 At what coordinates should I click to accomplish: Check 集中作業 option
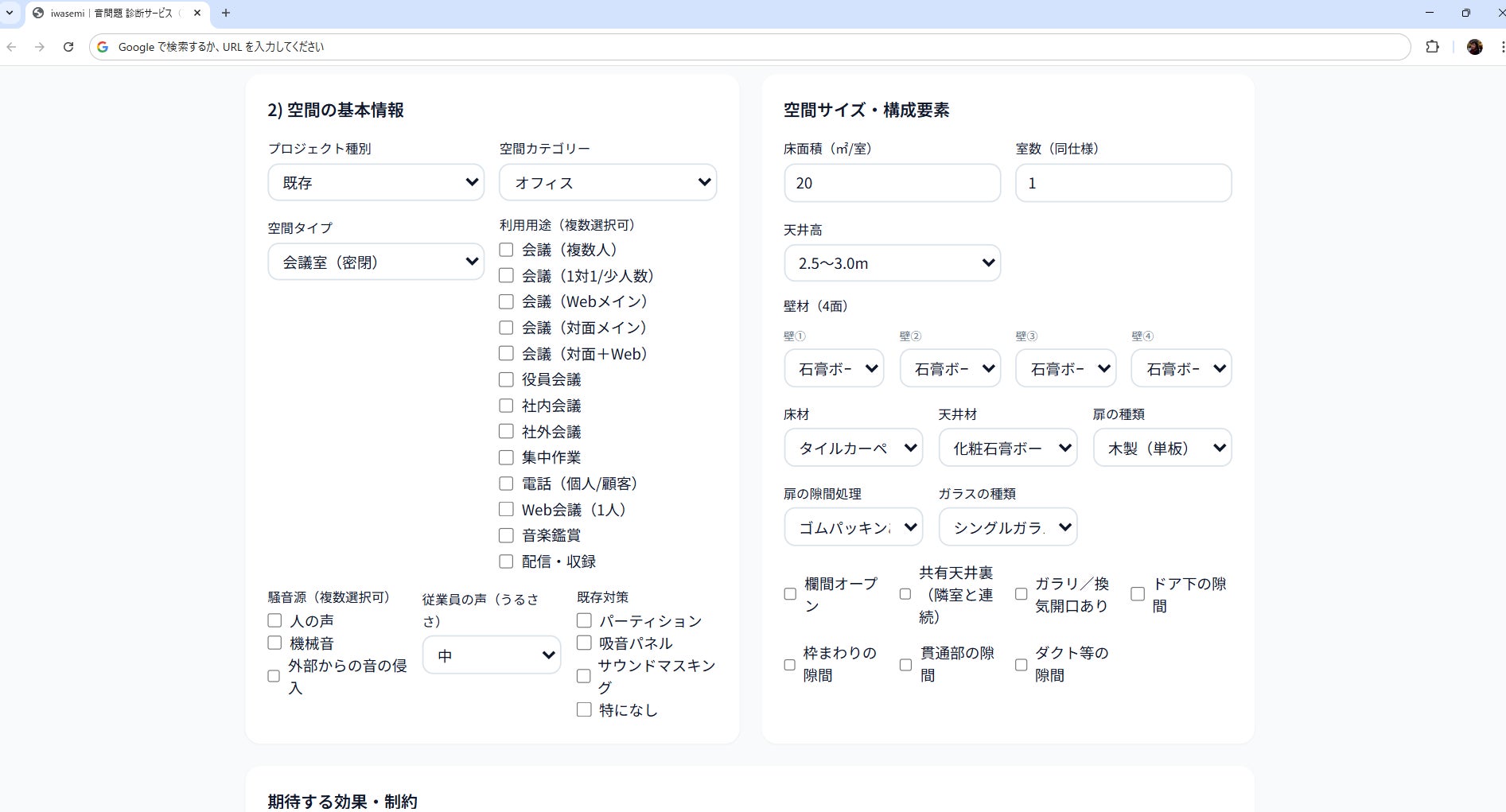click(506, 457)
